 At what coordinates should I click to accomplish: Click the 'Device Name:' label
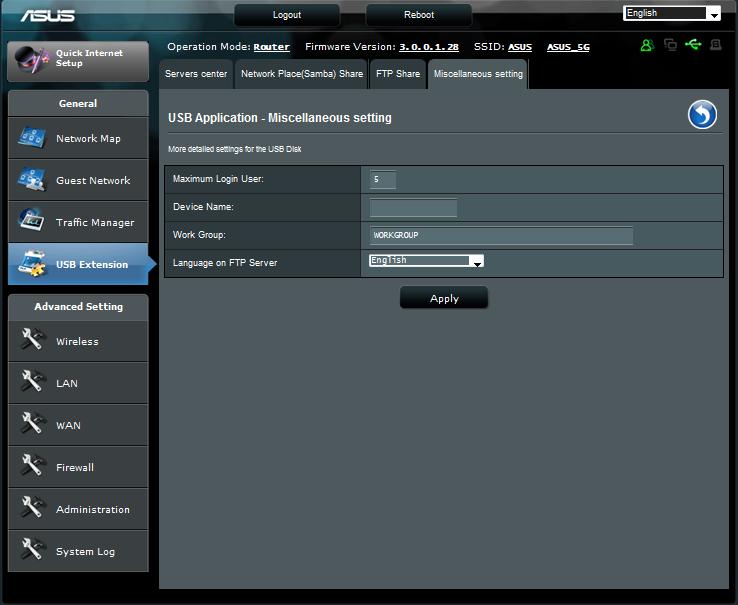(203, 207)
